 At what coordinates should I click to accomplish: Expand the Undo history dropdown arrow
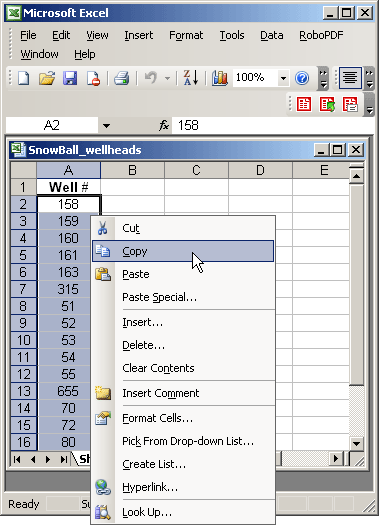pyautogui.click(x=167, y=79)
